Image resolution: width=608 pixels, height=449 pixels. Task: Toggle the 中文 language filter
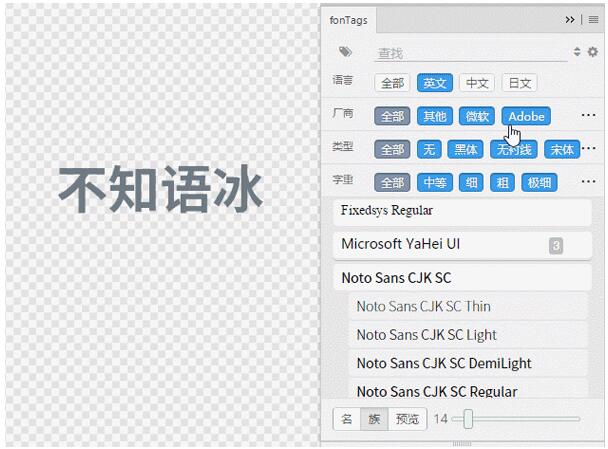point(477,83)
